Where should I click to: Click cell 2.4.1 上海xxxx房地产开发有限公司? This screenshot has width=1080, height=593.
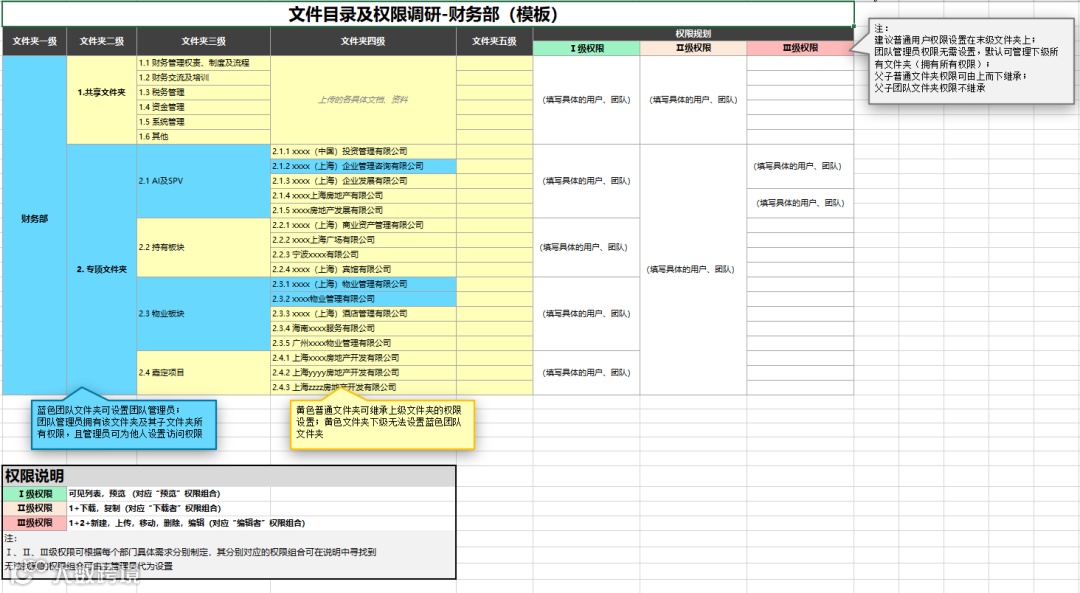(x=363, y=358)
